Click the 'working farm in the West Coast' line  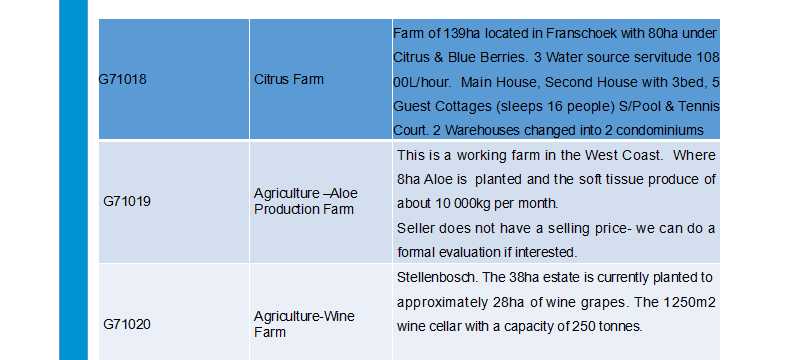point(556,155)
